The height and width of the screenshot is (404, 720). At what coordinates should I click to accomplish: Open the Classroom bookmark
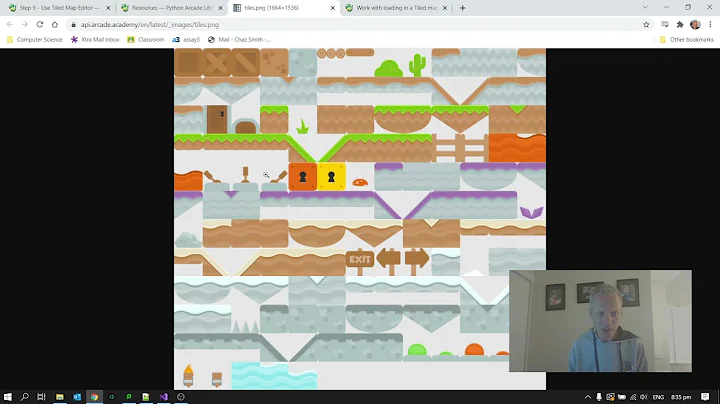click(x=146, y=39)
